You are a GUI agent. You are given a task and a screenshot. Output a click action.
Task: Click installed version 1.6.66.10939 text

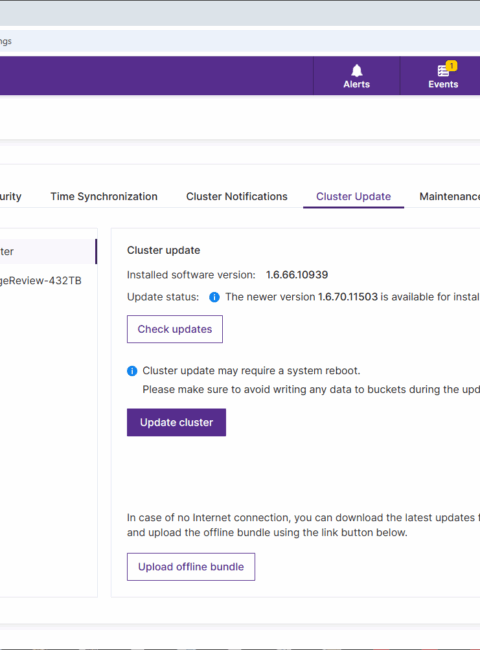[x=297, y=275]
